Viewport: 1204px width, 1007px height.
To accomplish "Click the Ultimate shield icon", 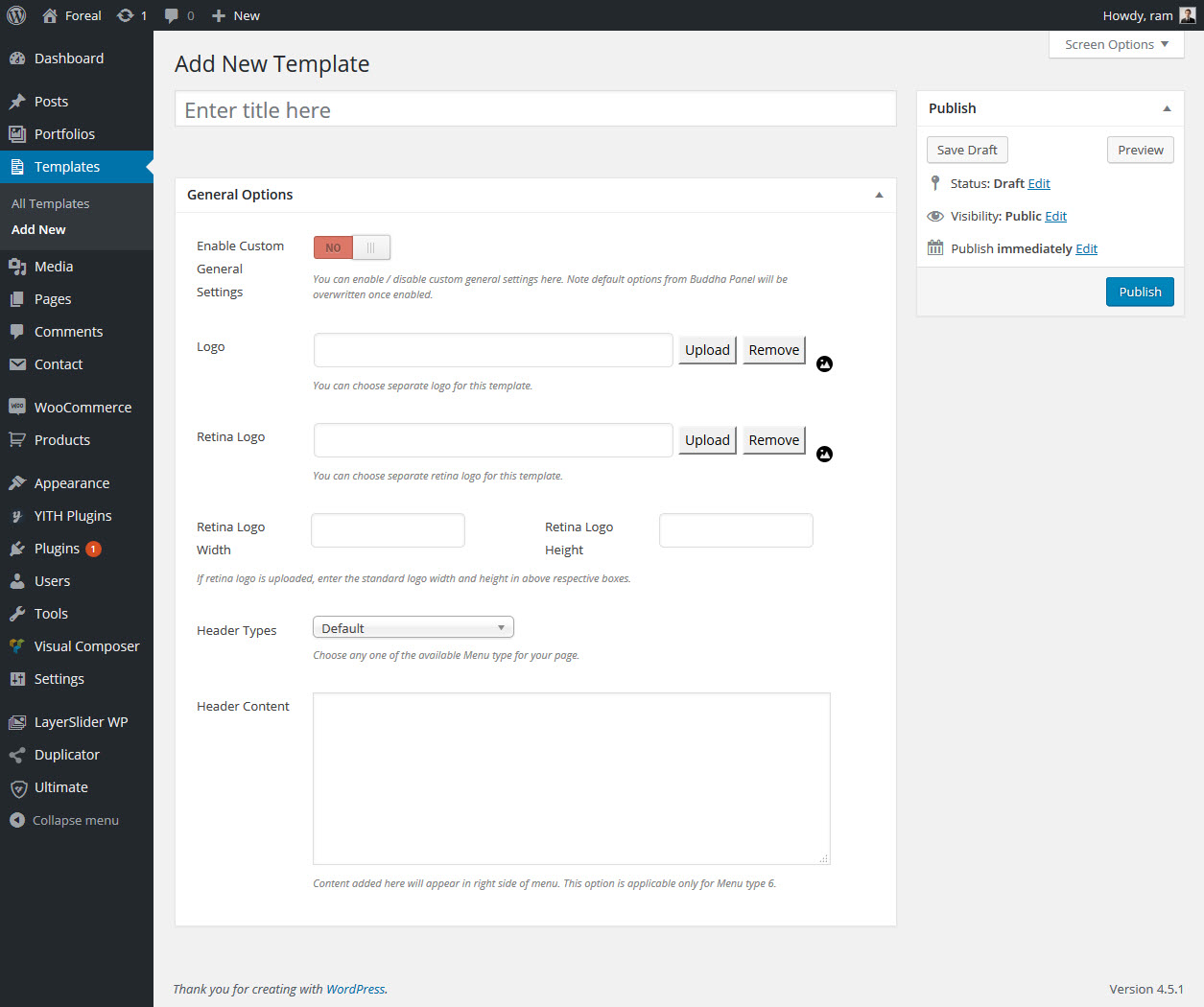I will point(17,788).
